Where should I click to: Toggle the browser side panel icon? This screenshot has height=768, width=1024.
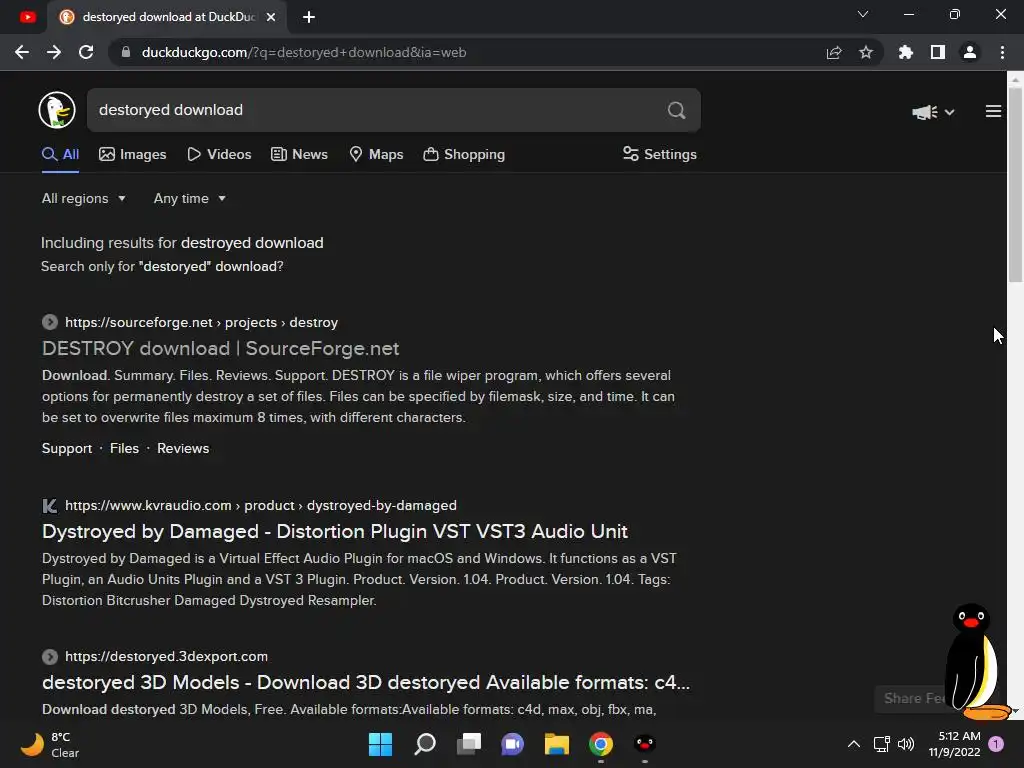pyautogui.click(x=938, y=52)
